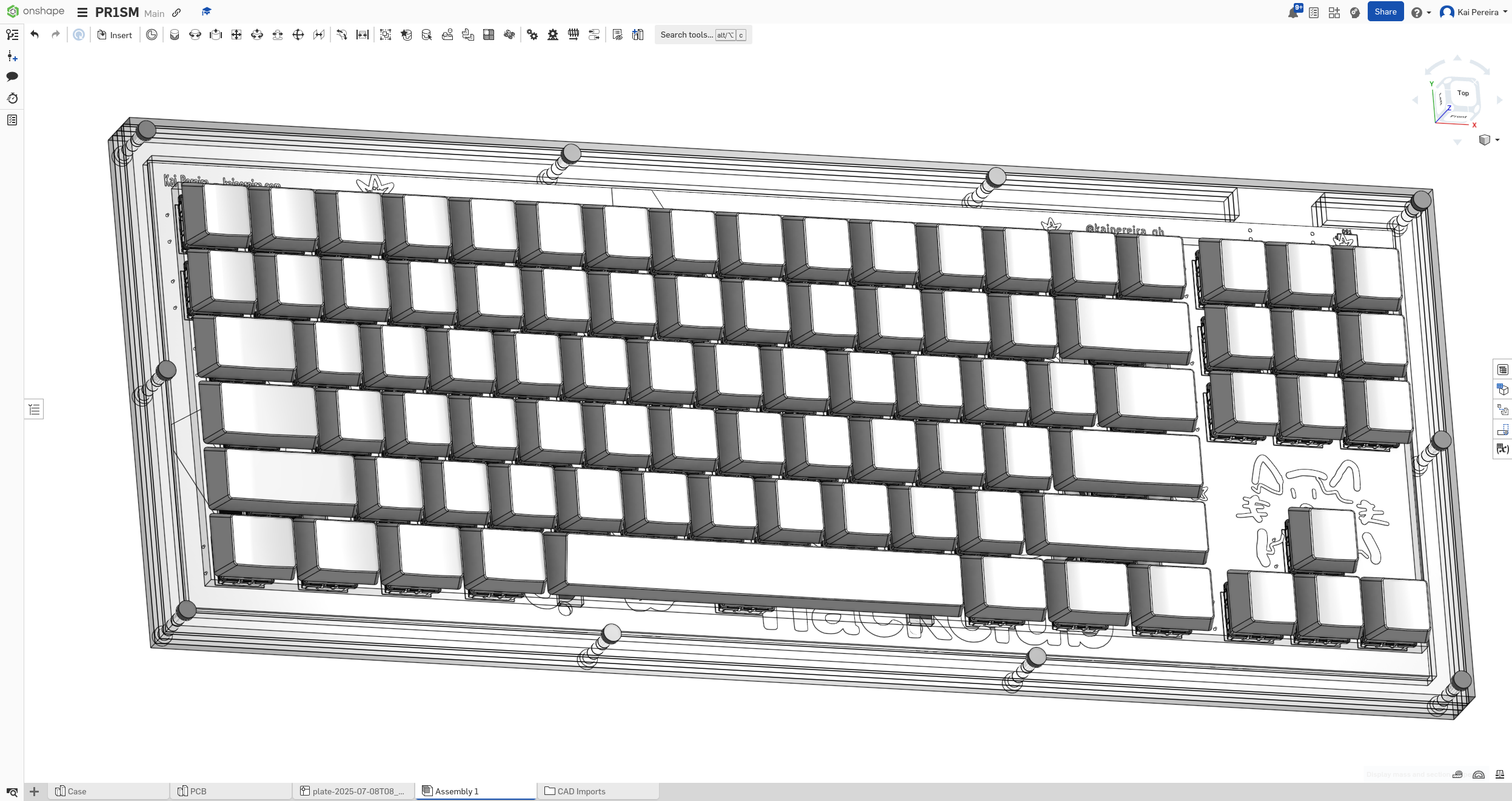Add a new tab with plus
Viewport: 1512px width, 801px height.
[x=35, y=792]
